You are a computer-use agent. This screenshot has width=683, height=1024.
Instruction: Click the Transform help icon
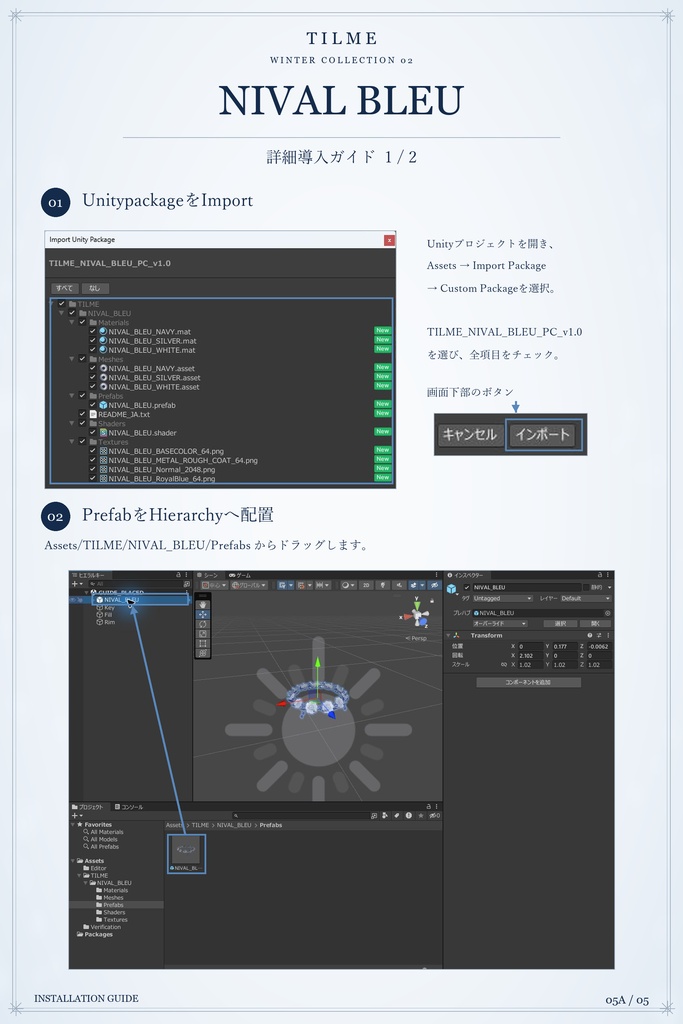(590, 635)
